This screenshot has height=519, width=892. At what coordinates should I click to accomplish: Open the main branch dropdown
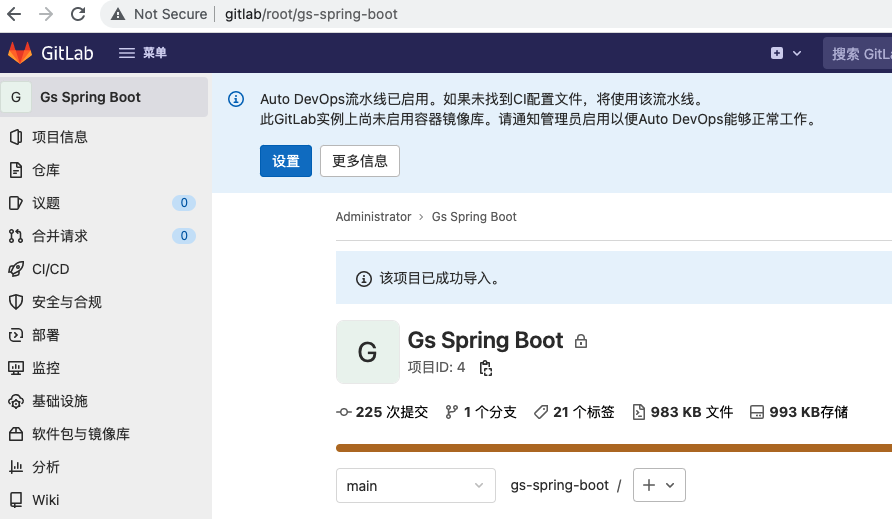(x=416, y=485)
